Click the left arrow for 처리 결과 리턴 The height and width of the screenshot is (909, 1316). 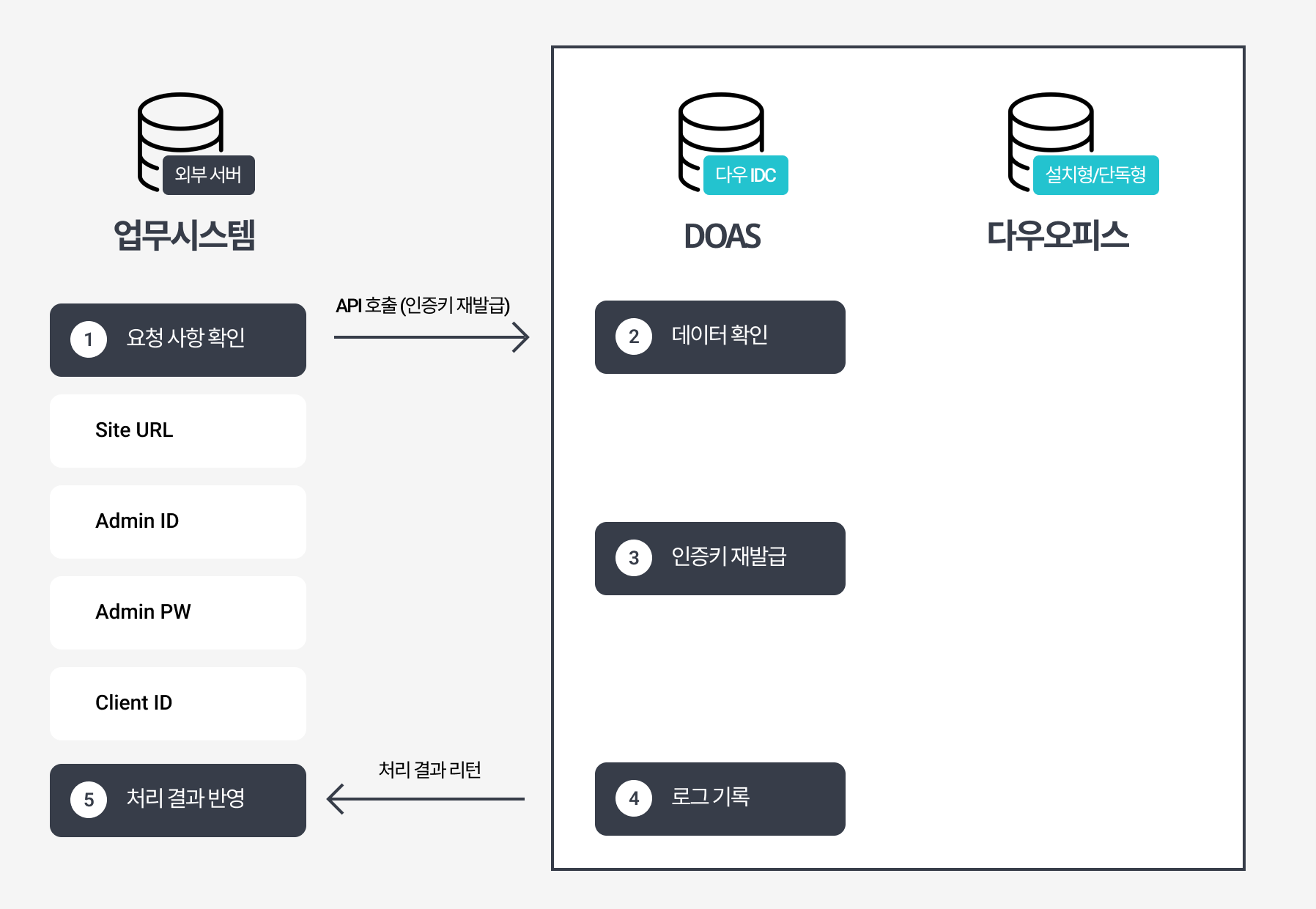(x=426, y=798)
